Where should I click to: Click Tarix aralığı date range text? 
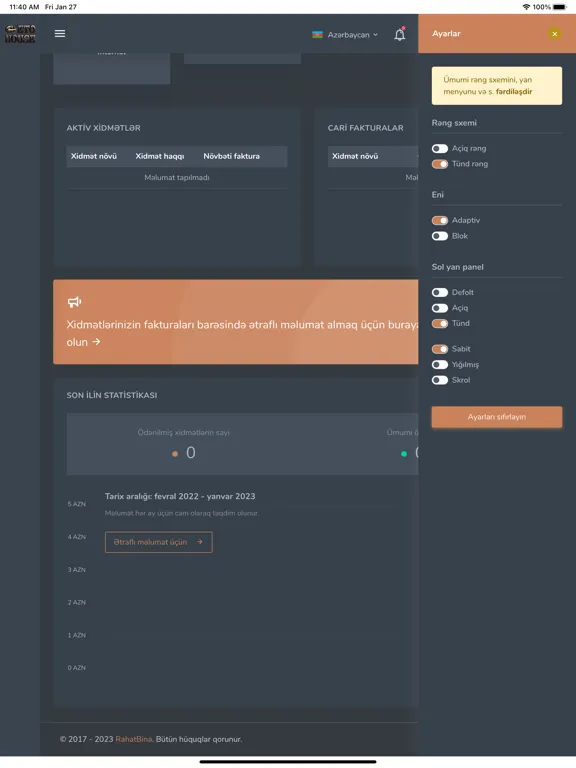pos(180,496)
